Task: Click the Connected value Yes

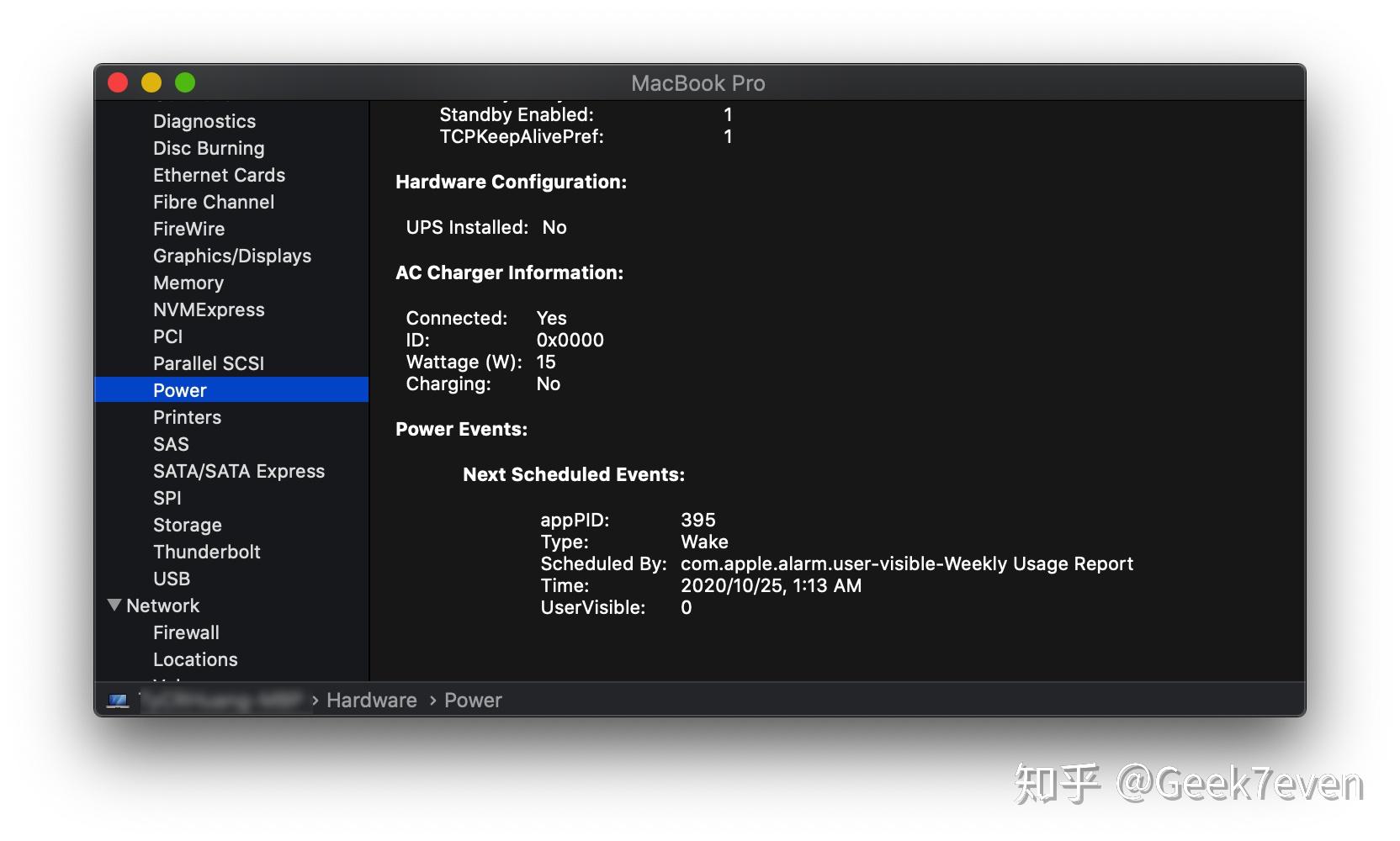Action: click(552, 318)
